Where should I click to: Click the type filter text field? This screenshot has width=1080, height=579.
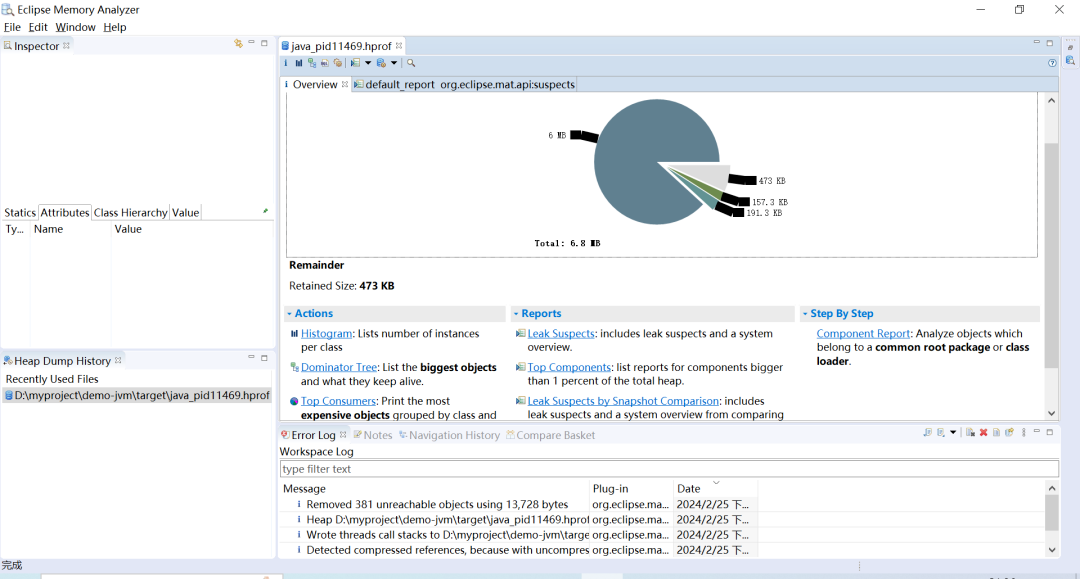point(669,469)
